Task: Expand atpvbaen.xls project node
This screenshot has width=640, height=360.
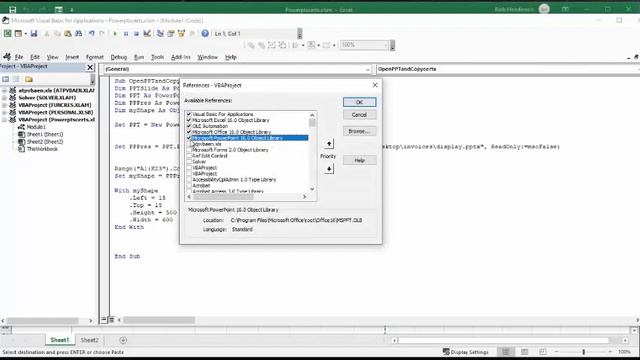Action: pos(4,90)
